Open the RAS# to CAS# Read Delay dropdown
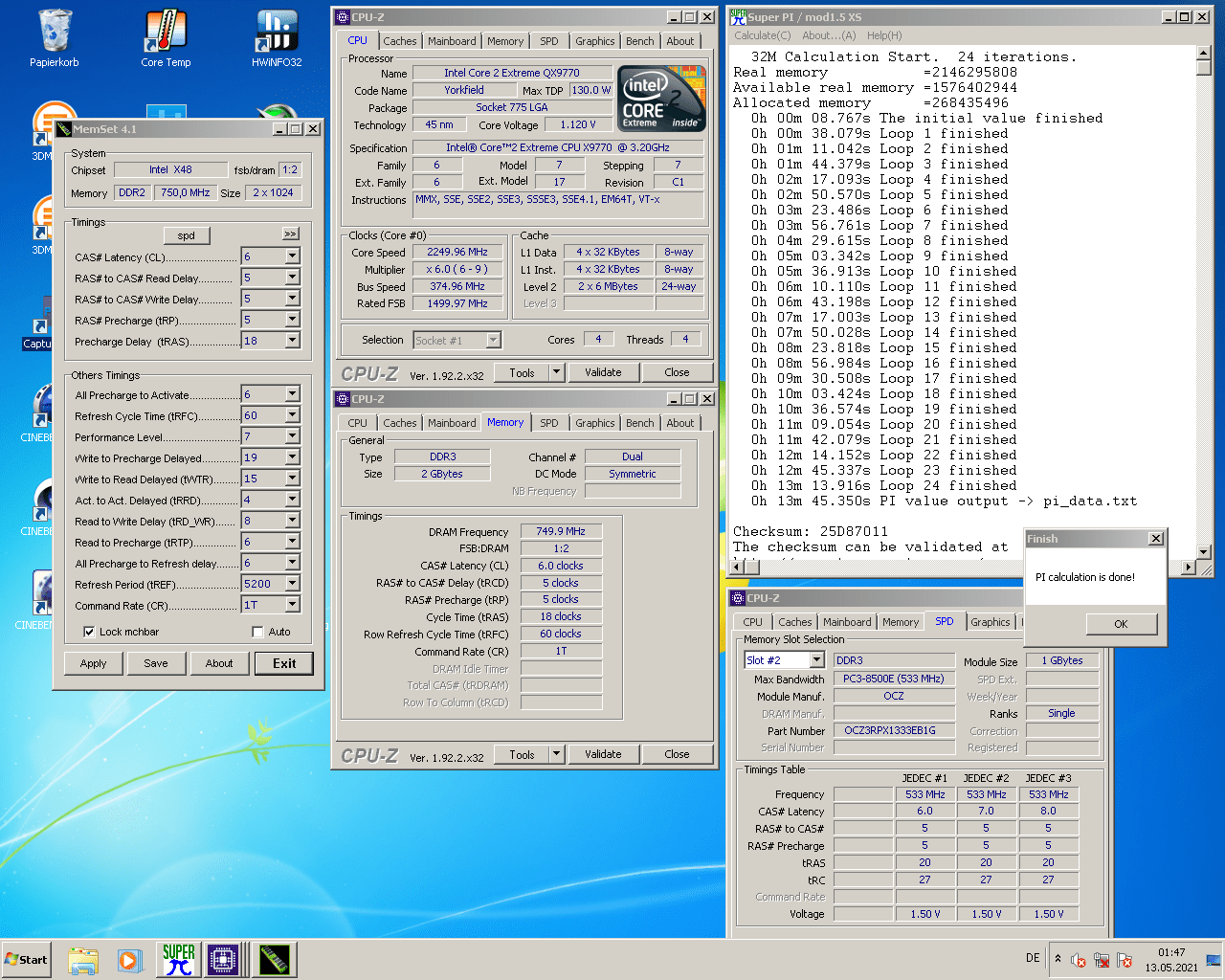1225x980 pixels. [293, 278]
